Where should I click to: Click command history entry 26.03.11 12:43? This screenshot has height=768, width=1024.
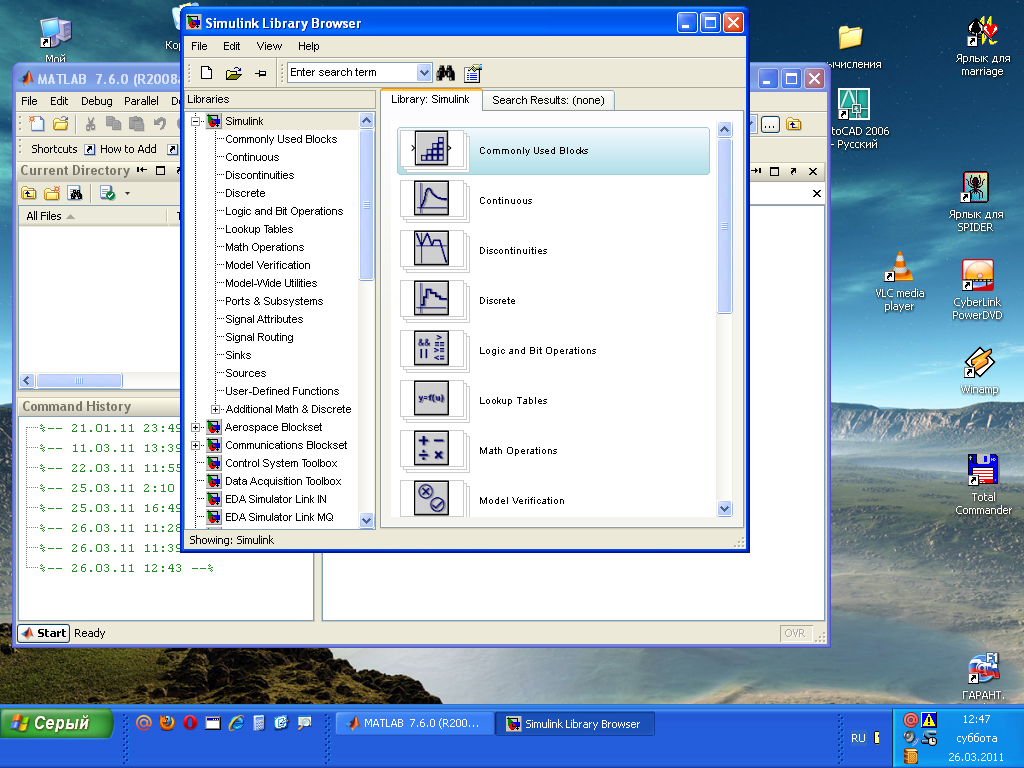pyautogui.click(x=127, y=568)
